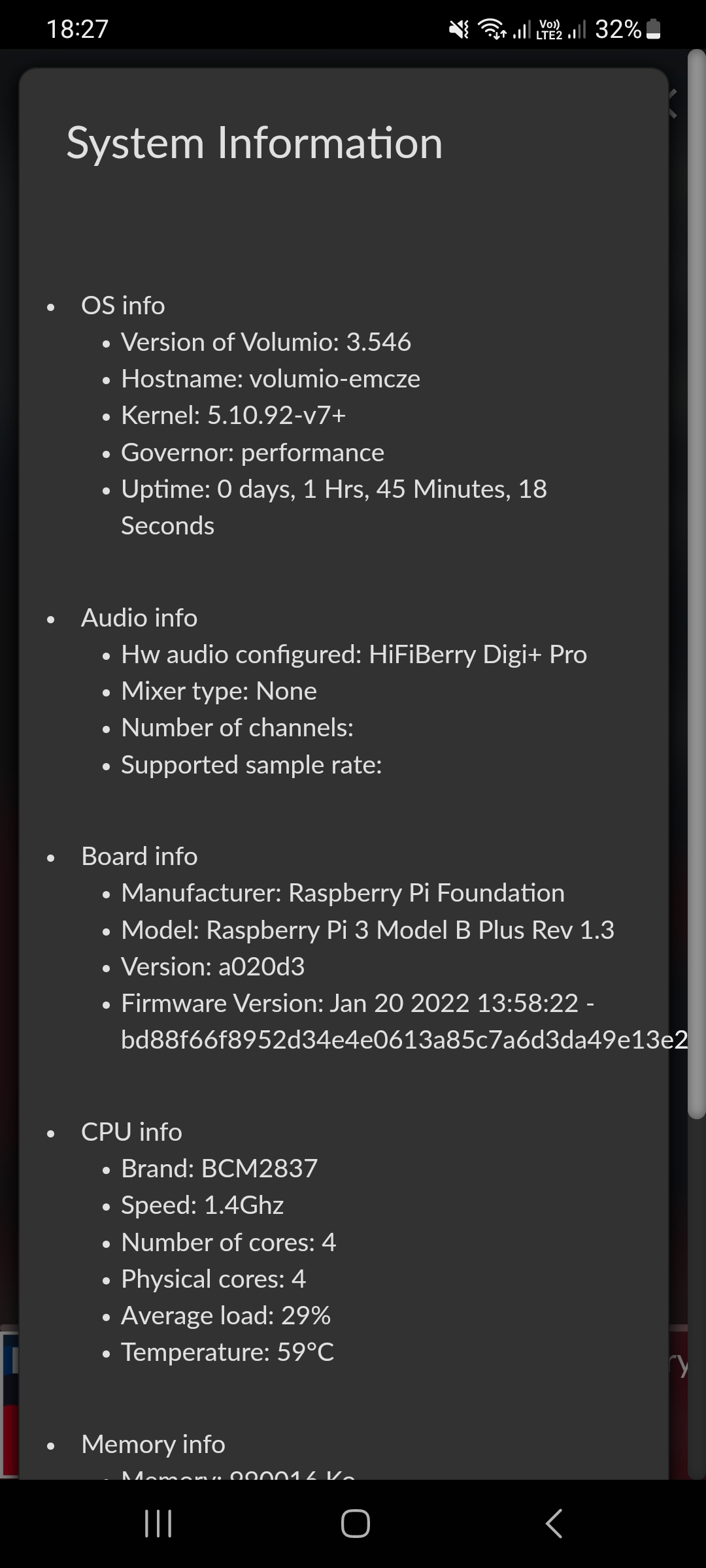Tap the Kernel version entry
Viewport: 706px width, 1568px height.
233,416
